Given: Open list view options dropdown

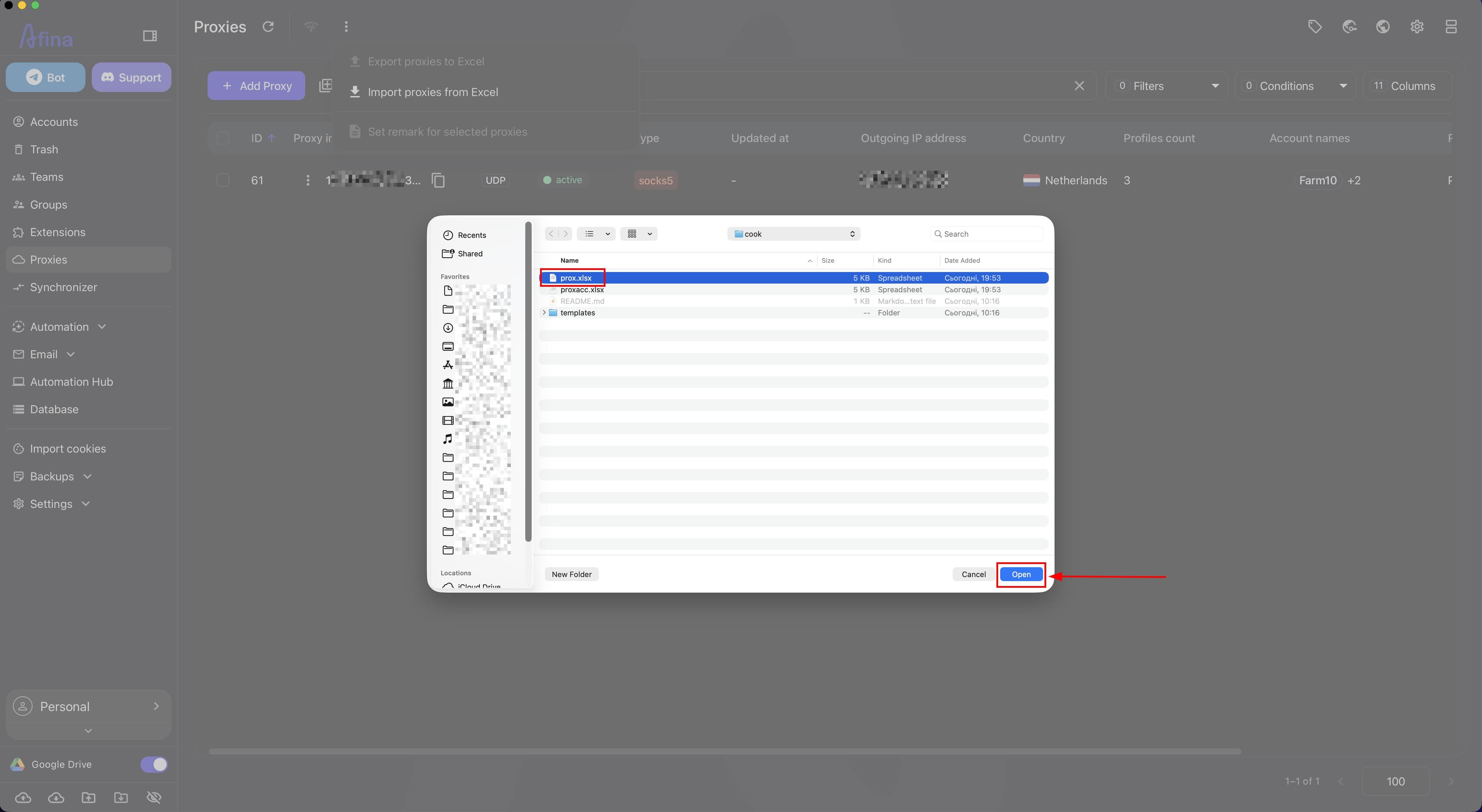Looking at the screenshot, I should 596,233.
